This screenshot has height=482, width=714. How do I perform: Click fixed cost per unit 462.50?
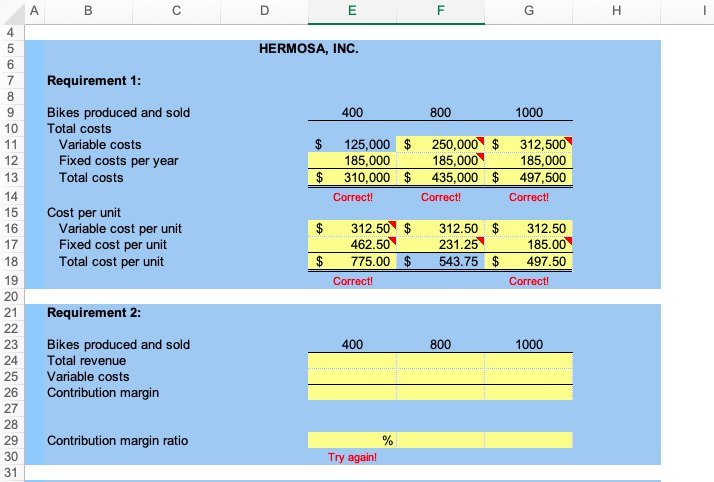352,245
